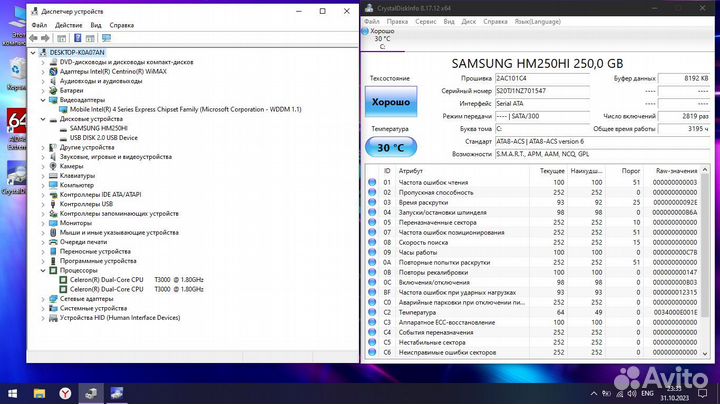Open the Действие menu in Device Manager
The image size is (720, 404).
[x=69, y=25]
